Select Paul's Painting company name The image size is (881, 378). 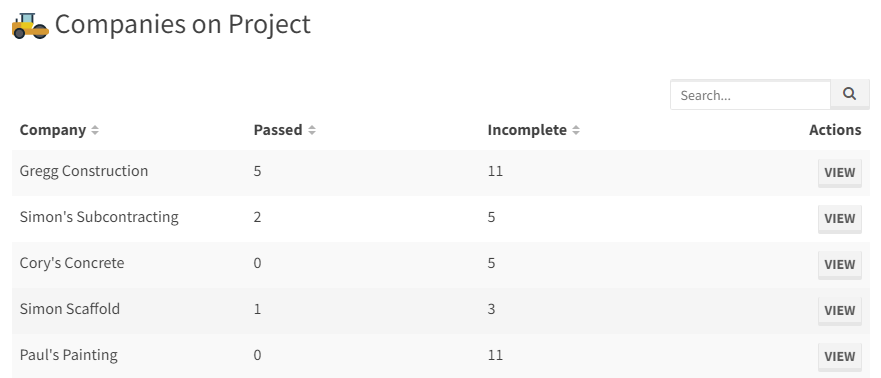point(69,355)
